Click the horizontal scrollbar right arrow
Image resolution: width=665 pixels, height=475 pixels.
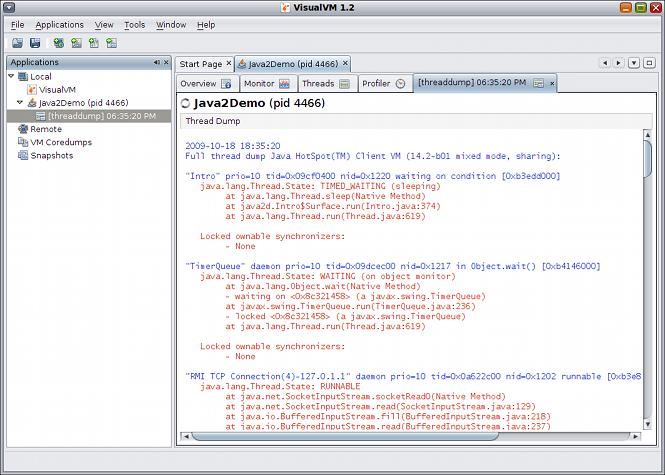click(635, 436)
